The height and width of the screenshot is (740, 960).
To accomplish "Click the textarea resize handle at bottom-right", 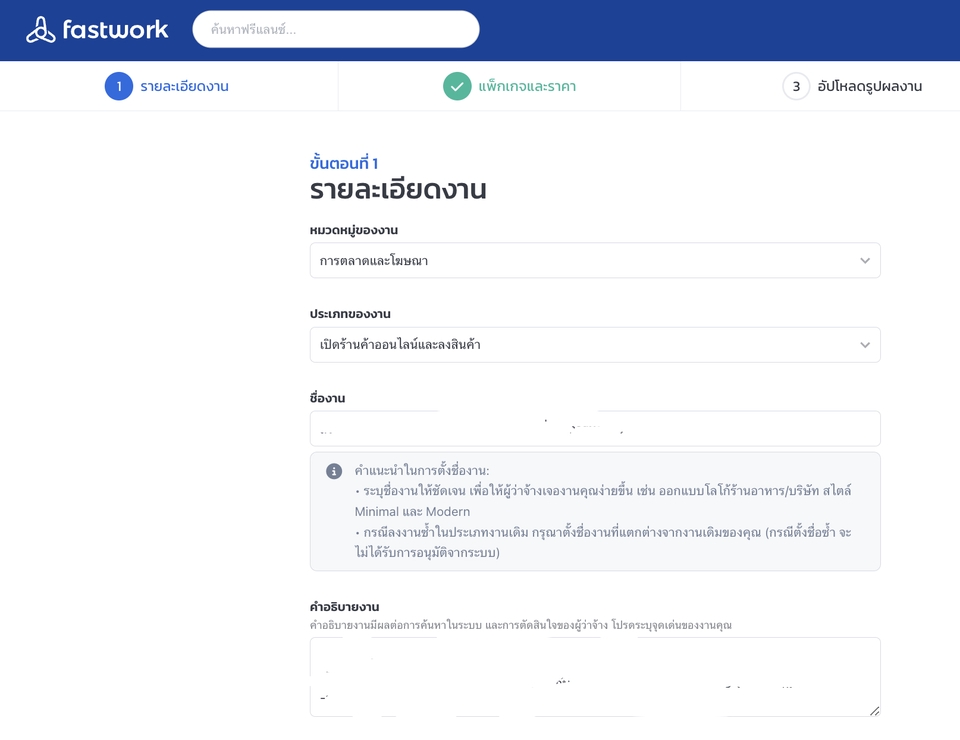I will pos(875,710).
